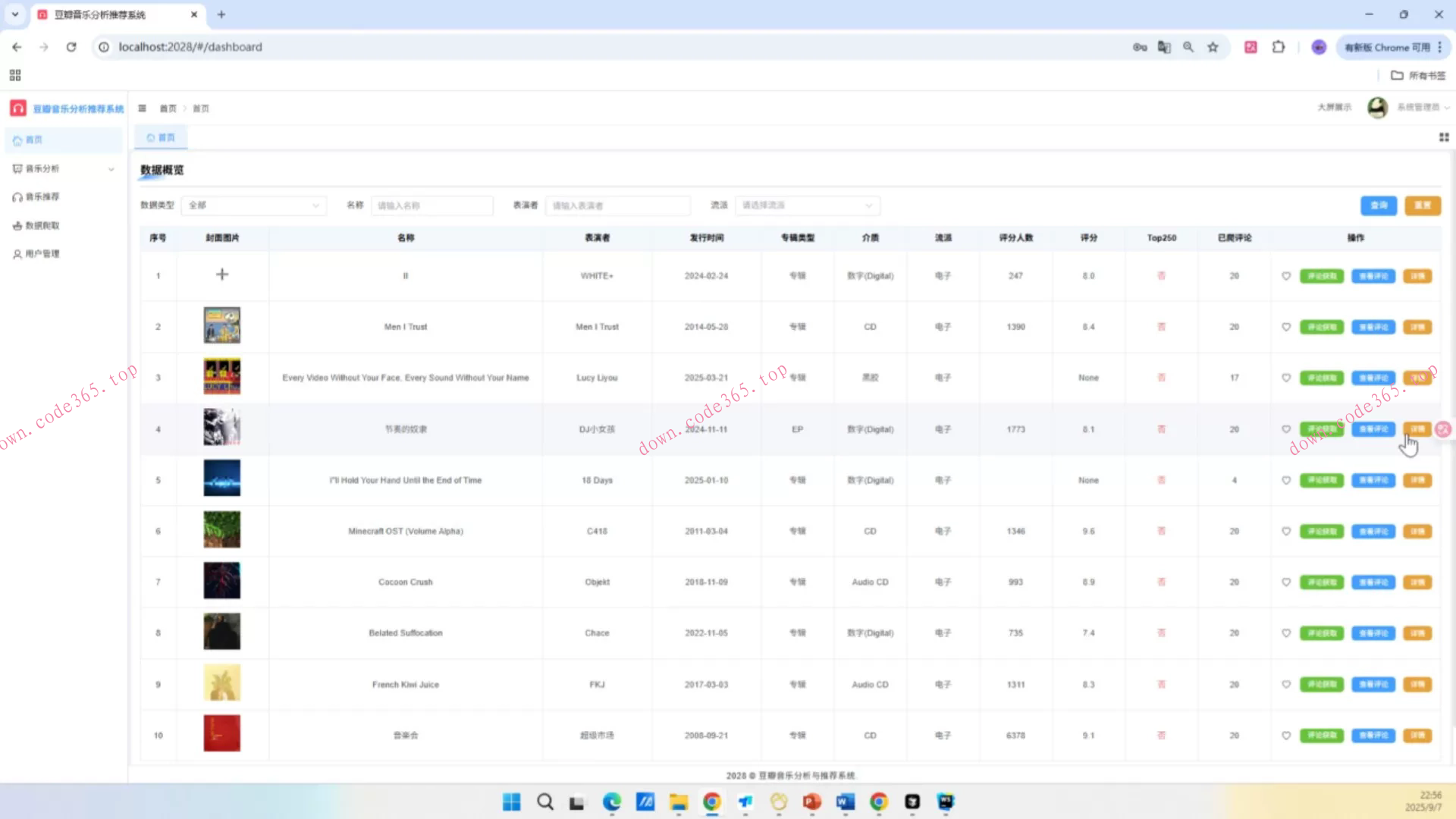This screenshot has height=819, width=1456.
Task: Go to 音乐推荐 in the sidebar
Action: pos(42,197)
